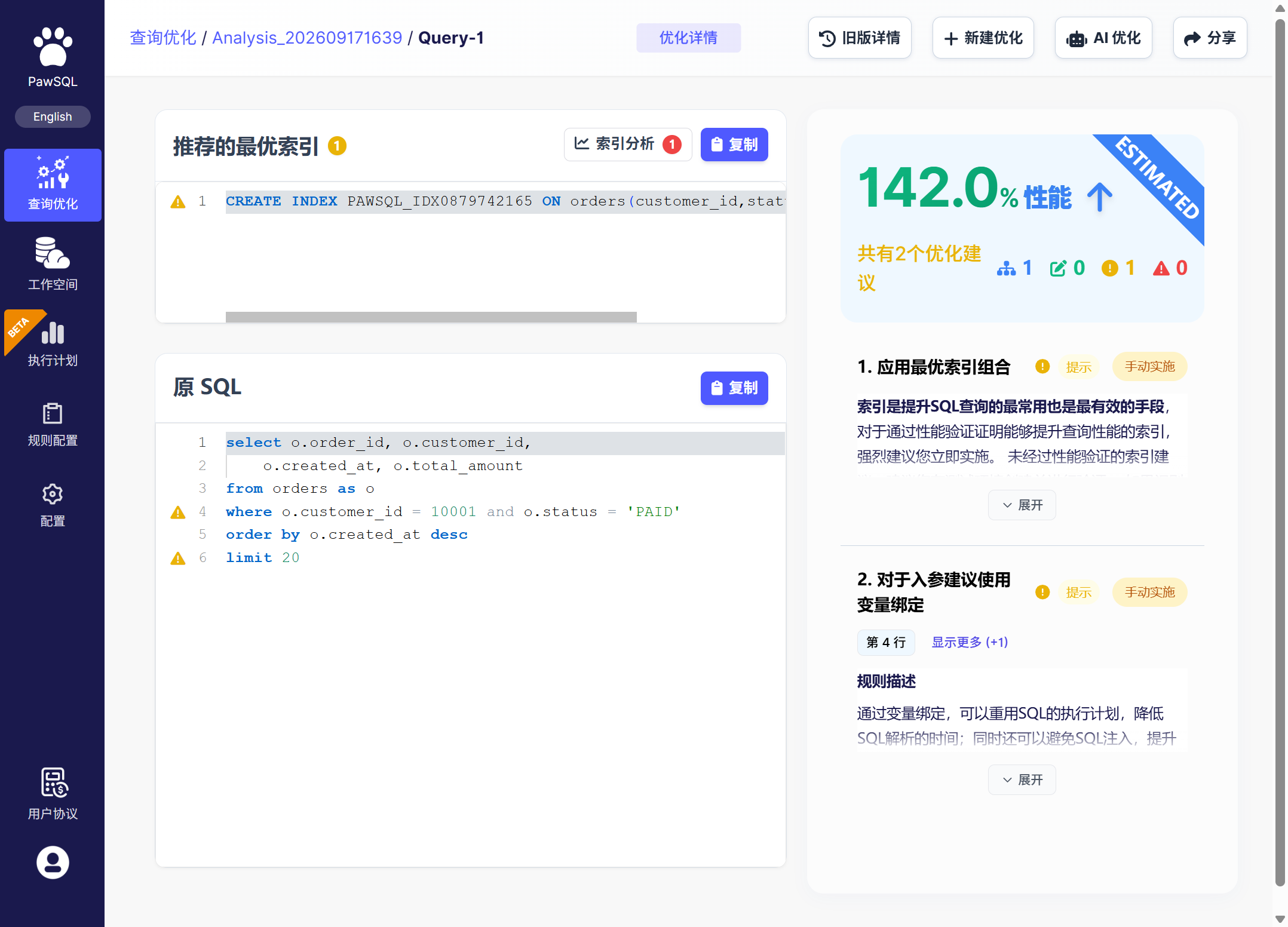Click the 'from orders as o' line
1288x927 pixels.
(x=300, y=489)
